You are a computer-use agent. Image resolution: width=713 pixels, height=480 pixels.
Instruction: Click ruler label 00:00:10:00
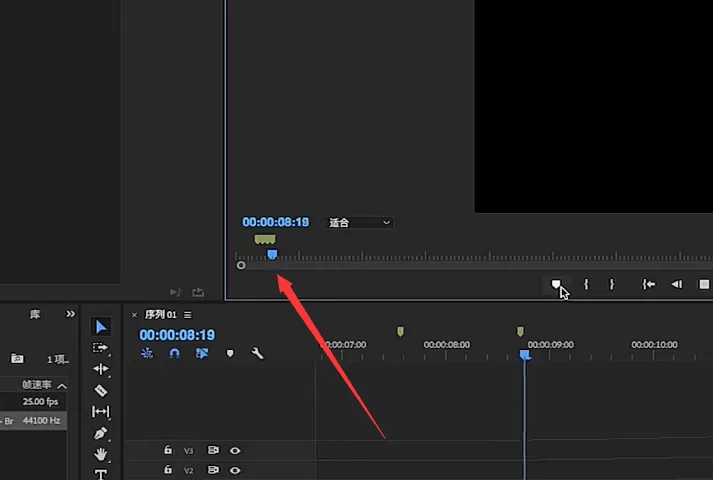(654, 345)
